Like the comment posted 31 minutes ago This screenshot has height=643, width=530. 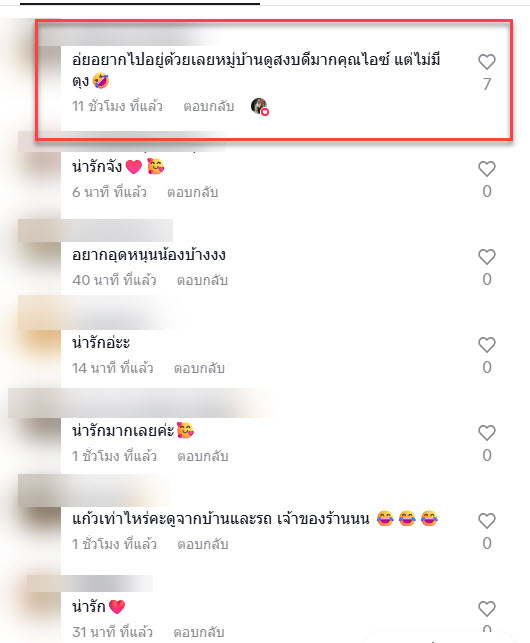click(x=487, y=609)
